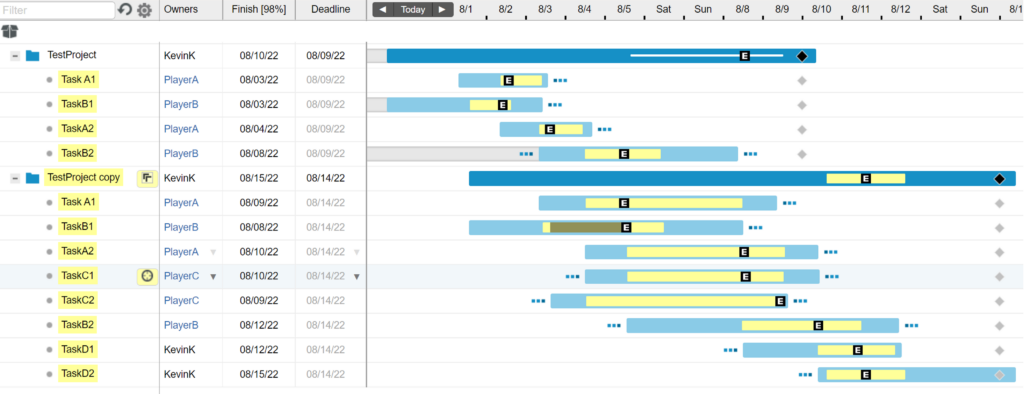Click the TaskC2 Gantt bar
Image resolution: width=1024 pixels, height=394 pixels.
coord(669,301)
